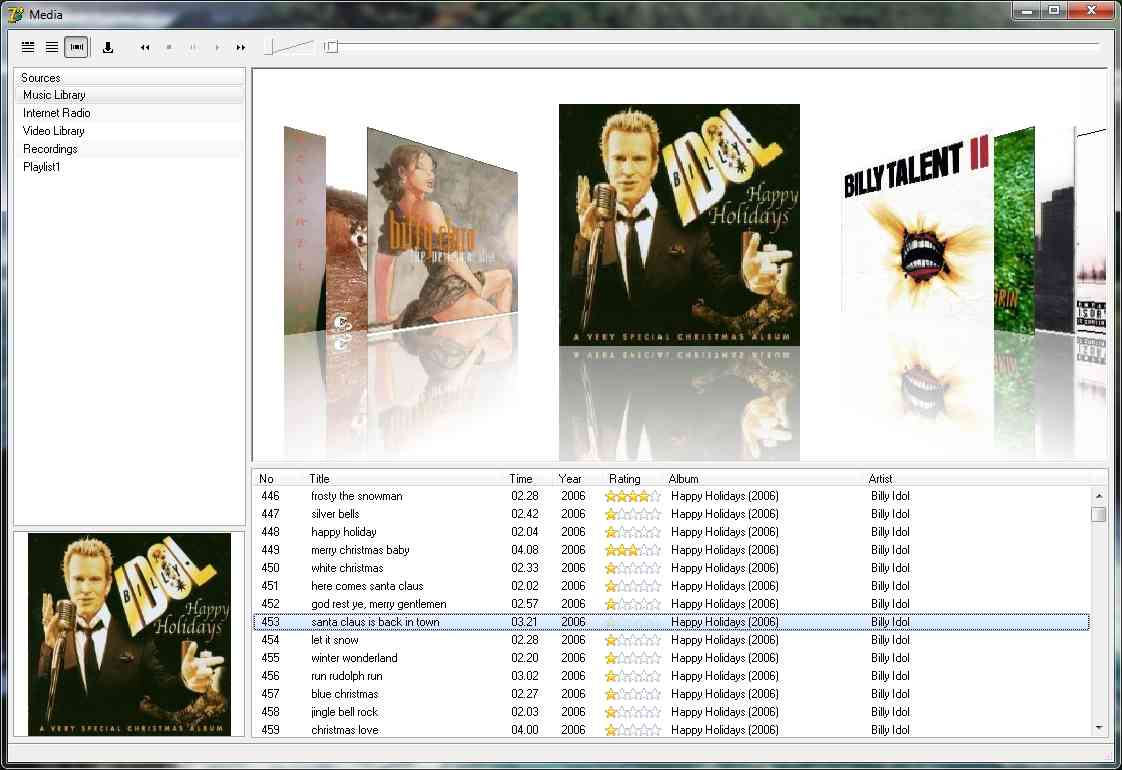Click the now-playing album art in the sidebar
Viewport: 1122px width, 770px height.
(x=130, y=634)
